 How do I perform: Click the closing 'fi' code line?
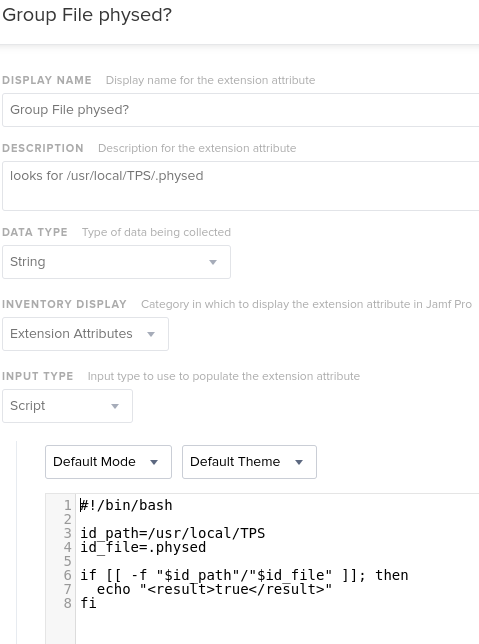click(88, 603)
